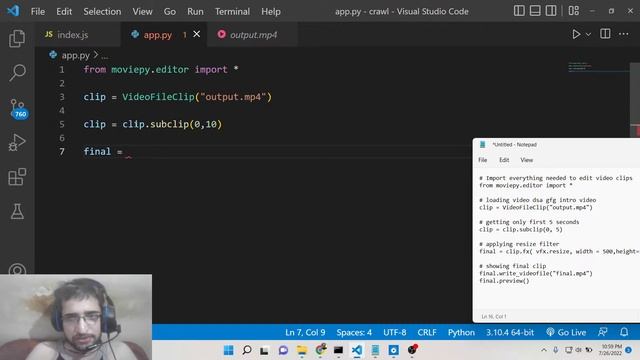Viewport: 640px width, 360px height.
Task: Click the editor vertical scrollbar
Action: pyautogui.click(x=635, y=101)
